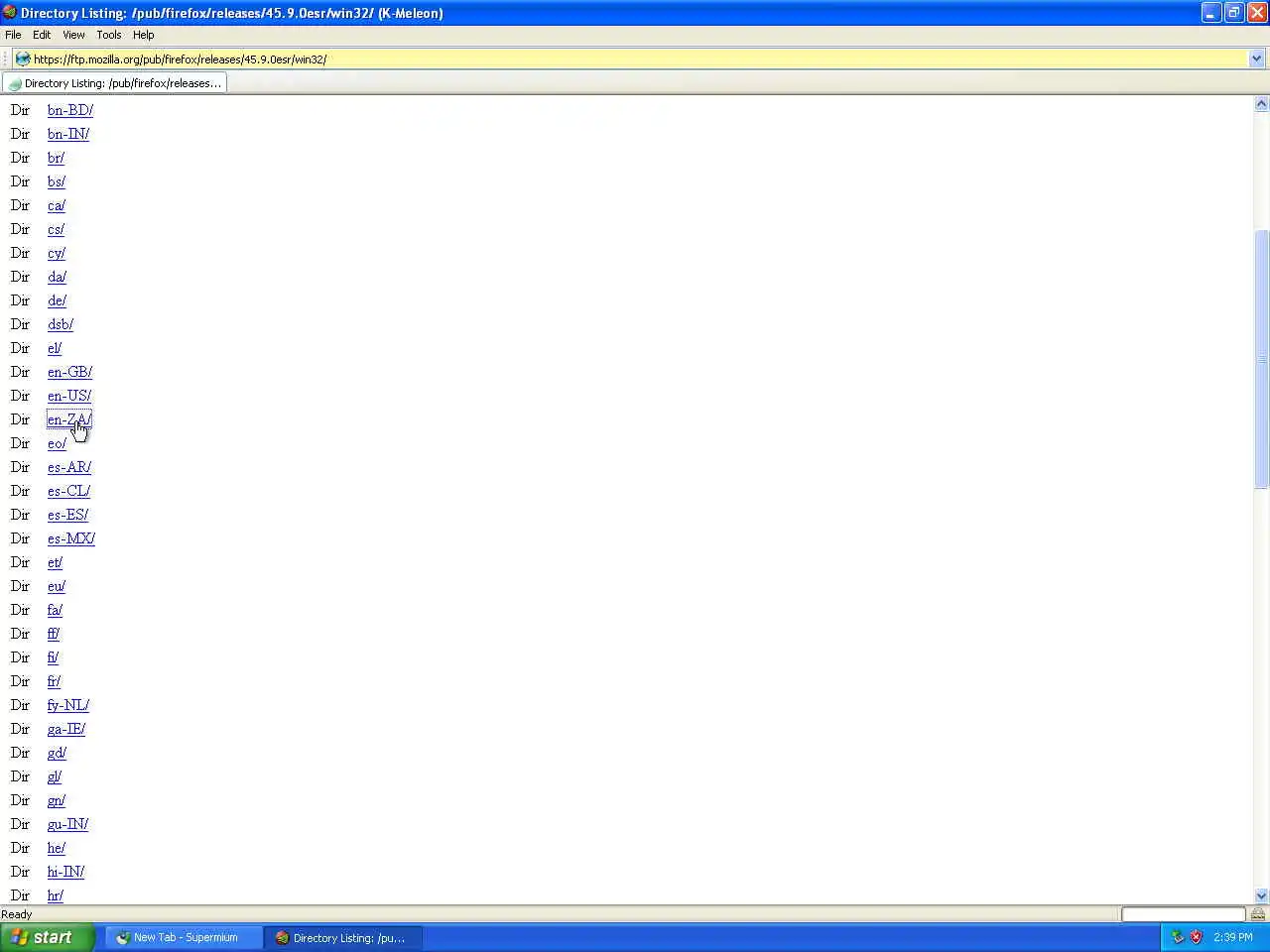The height and width of the screenshot is (952, 1270).
Task: Open the en-ZA/ directory link
Action: 69,419
